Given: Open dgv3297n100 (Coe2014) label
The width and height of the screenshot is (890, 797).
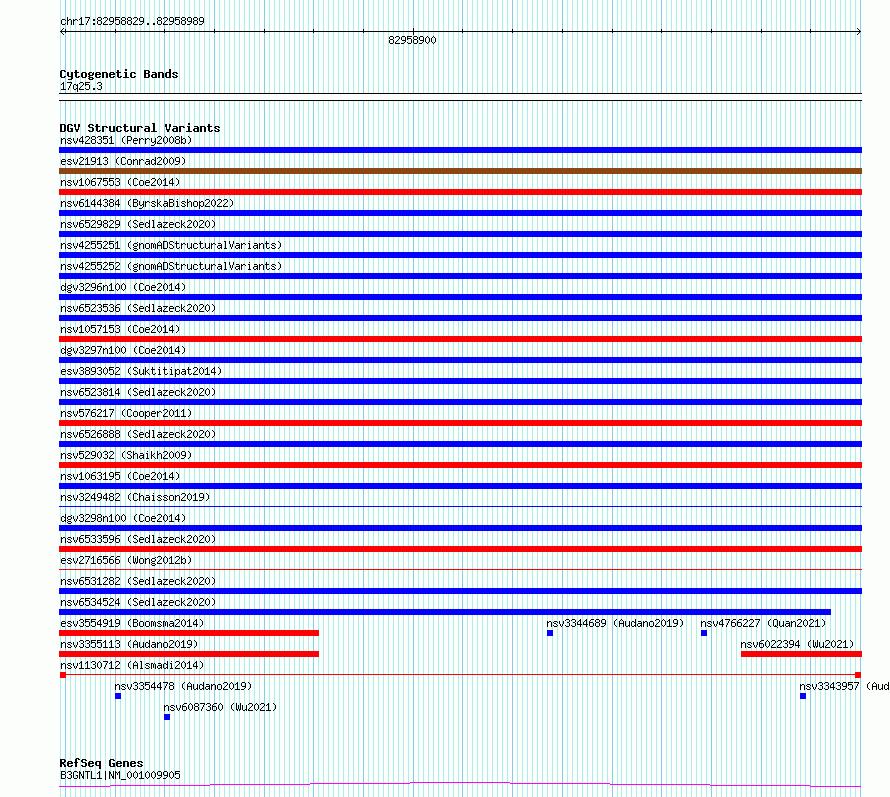Looking at the screenshot, I should (123, 350).
